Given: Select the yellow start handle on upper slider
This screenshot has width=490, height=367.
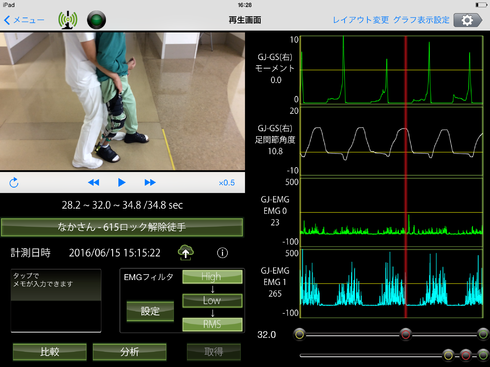Looking at the screenshot, I should click(300, 334).
